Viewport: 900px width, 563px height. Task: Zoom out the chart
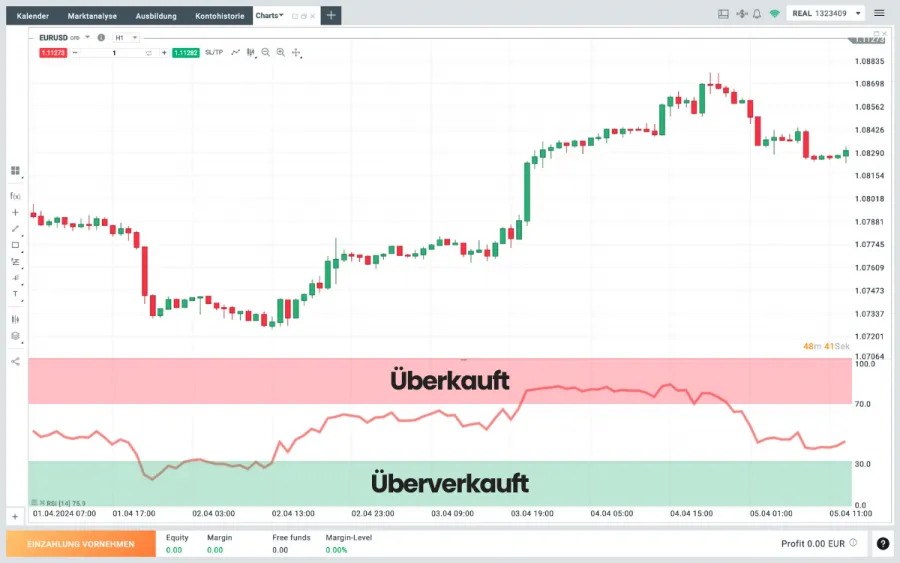click(x=266, y=52)
